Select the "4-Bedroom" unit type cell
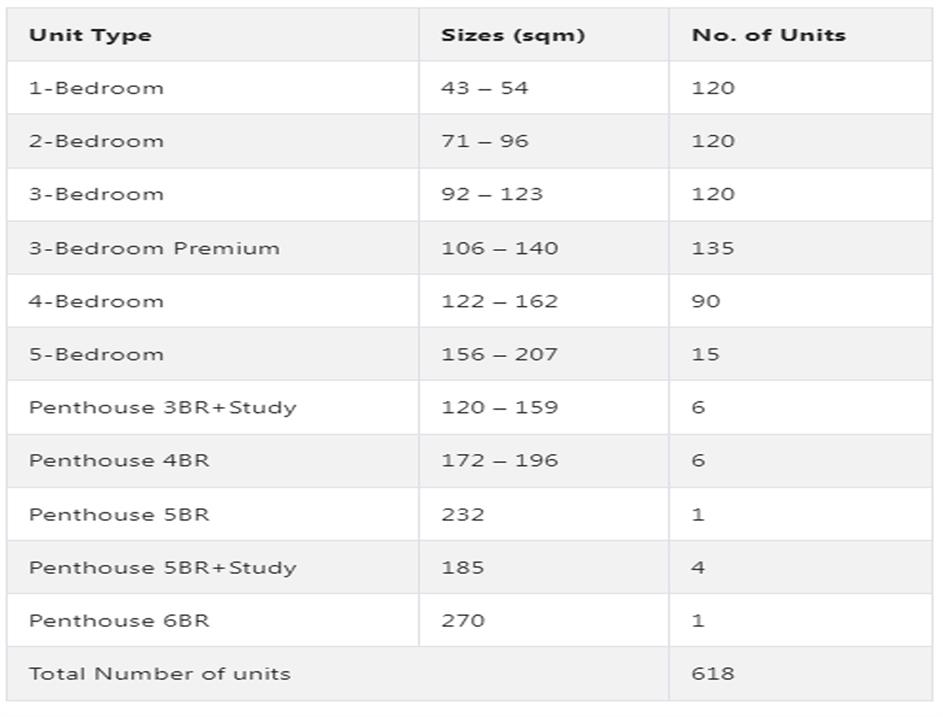Image resolution: width=943 pixels, height=717 pixels. tap(96, 301)
